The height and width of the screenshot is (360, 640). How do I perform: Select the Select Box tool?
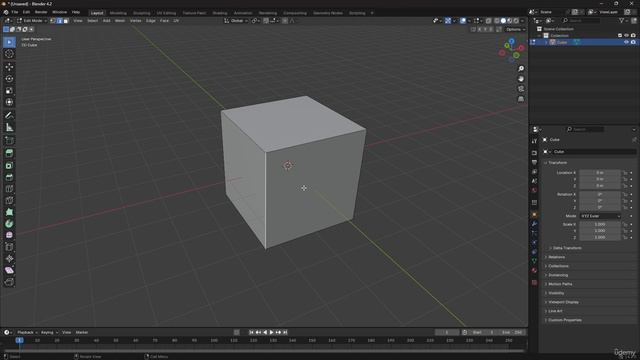point(9,42)
